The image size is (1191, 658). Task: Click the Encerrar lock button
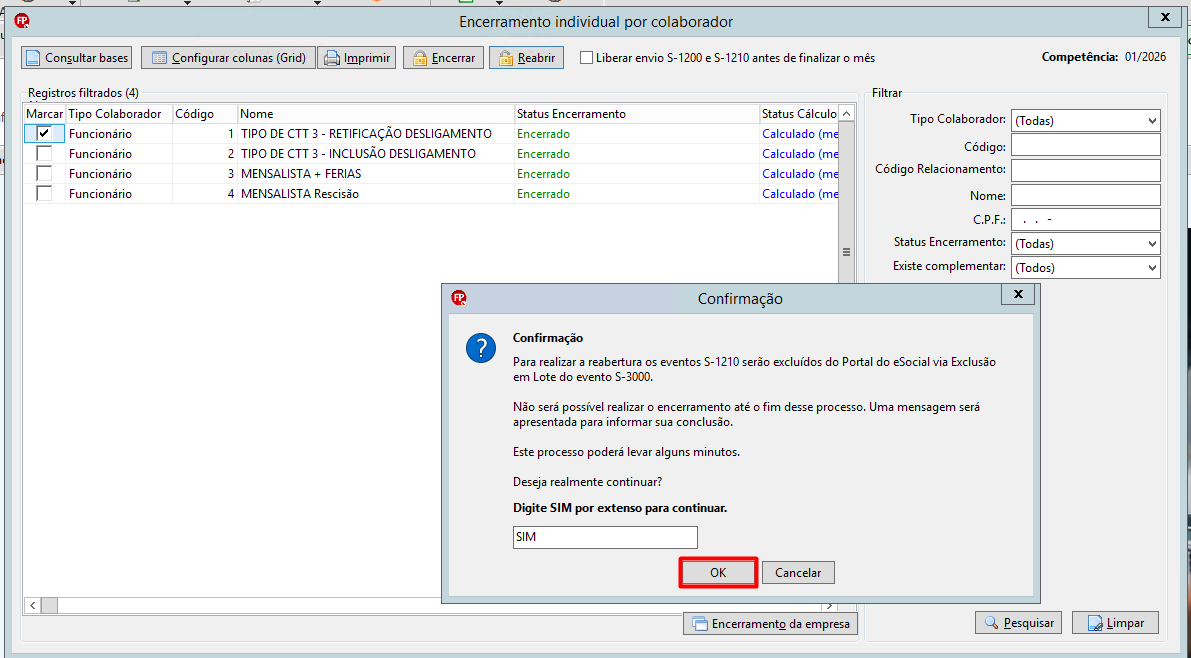pos(443,58)
